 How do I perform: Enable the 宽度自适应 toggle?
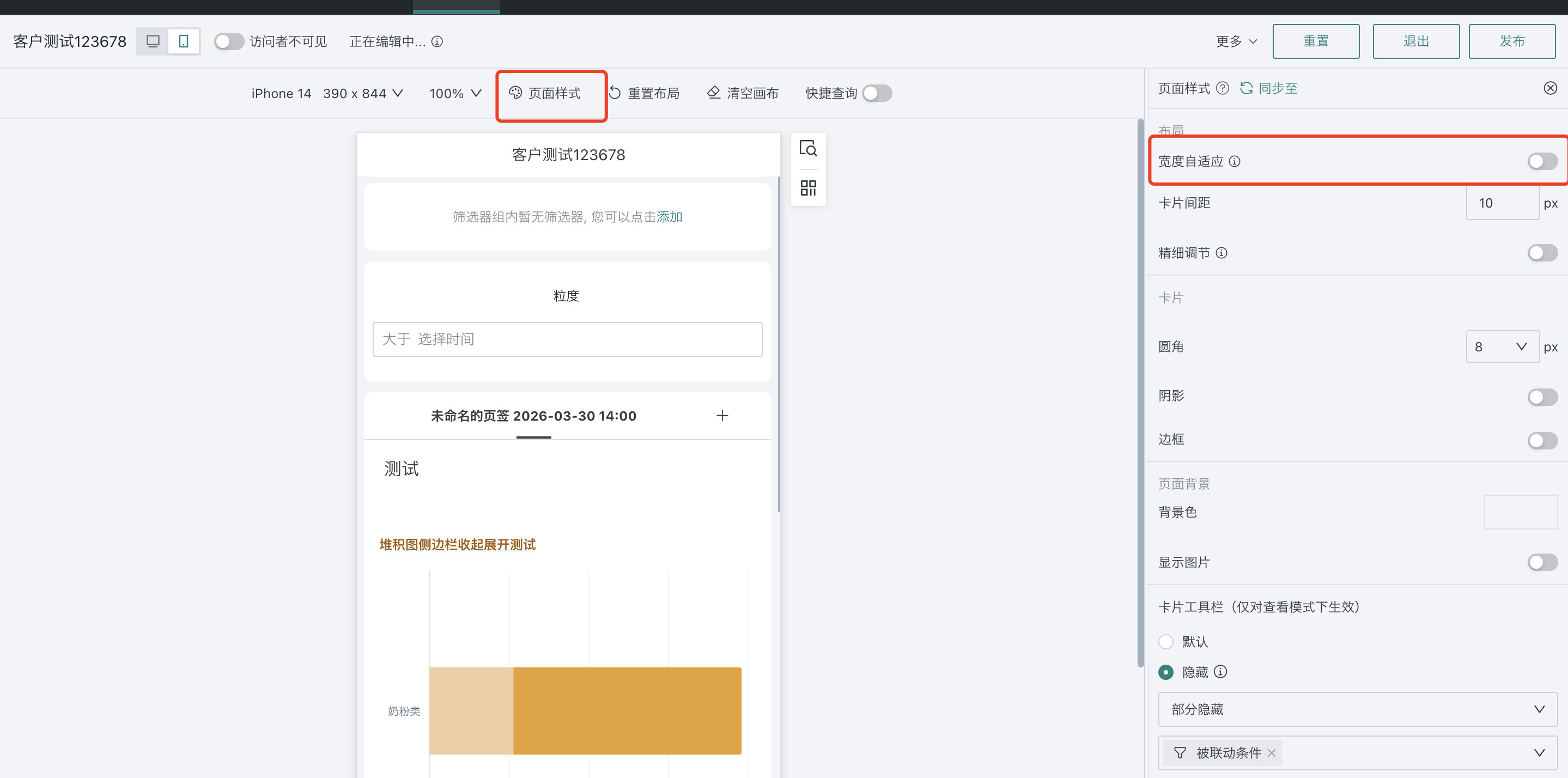tap(1541, 161)
